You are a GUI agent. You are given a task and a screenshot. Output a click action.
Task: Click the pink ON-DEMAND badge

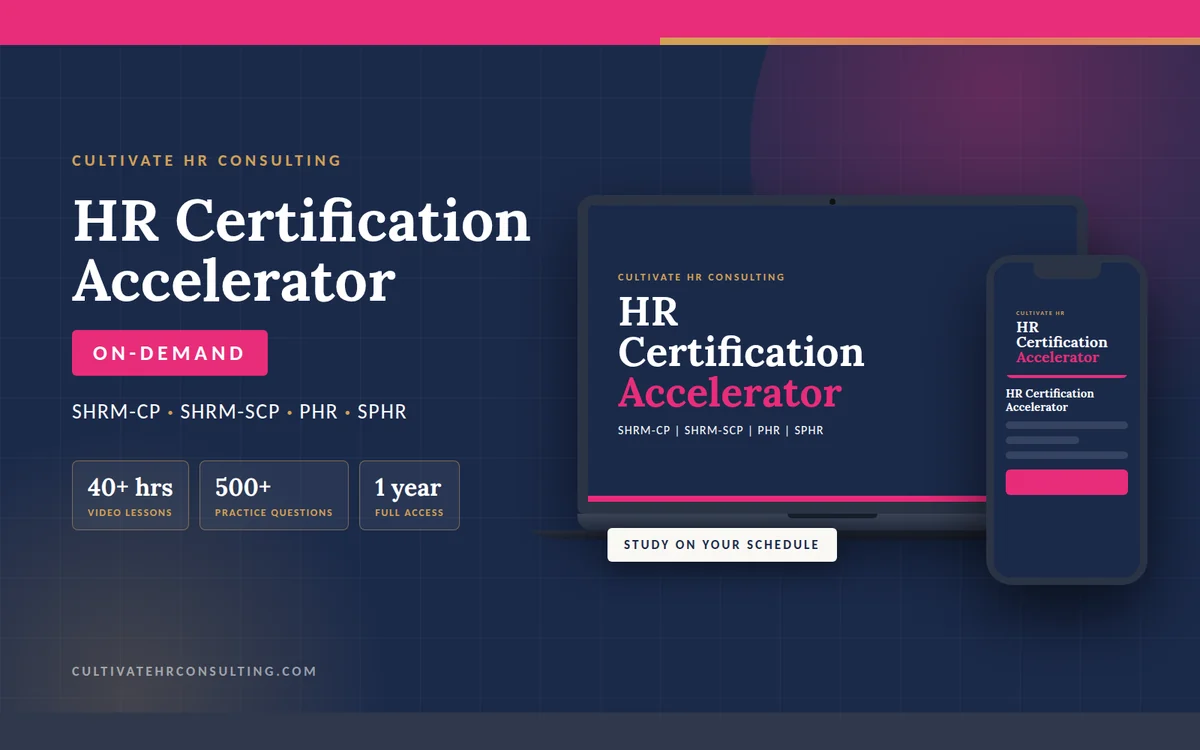coord(170,353)
